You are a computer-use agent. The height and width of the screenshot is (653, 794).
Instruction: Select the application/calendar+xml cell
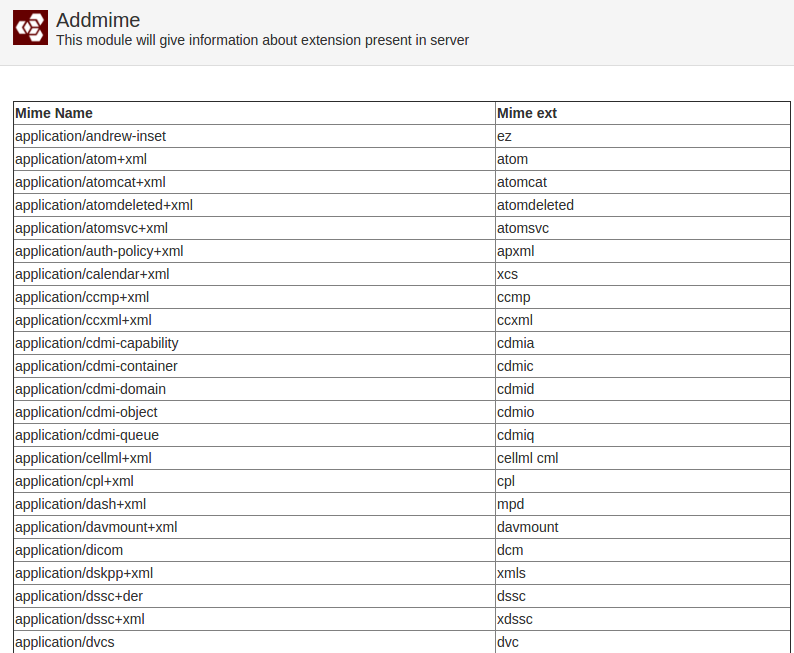coord(254,274)
